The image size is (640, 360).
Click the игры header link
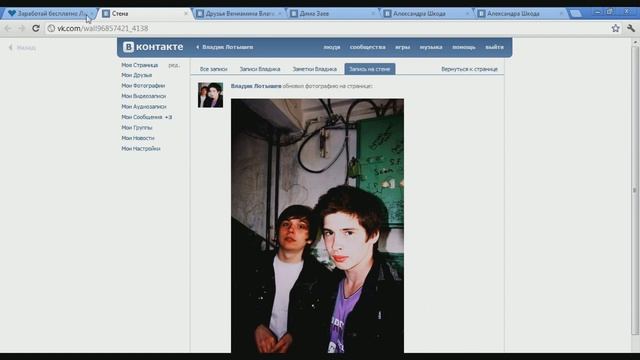[x=402, y=47]
